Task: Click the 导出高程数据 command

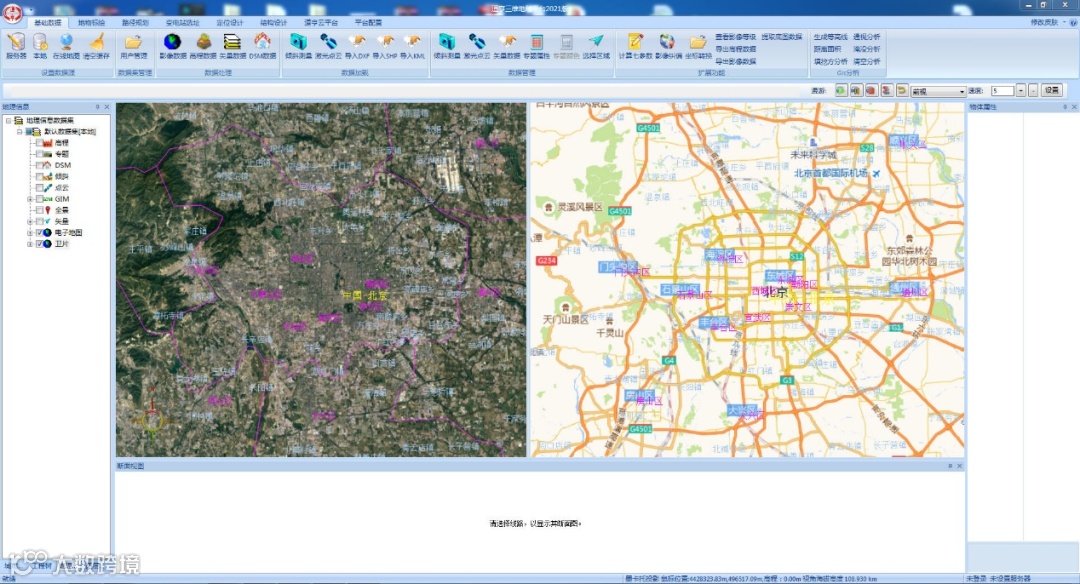Action: 735,49
